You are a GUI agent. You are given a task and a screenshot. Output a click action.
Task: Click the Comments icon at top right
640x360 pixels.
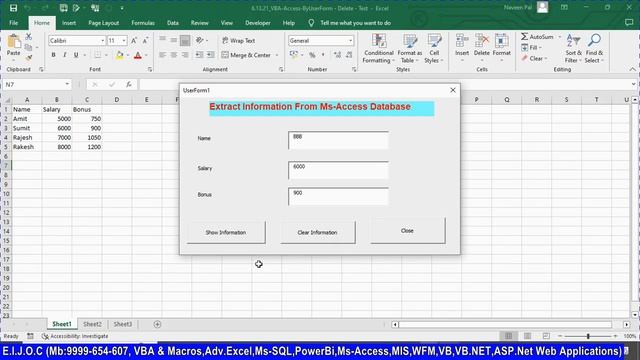pyautogui.click(x=629, y=23)
